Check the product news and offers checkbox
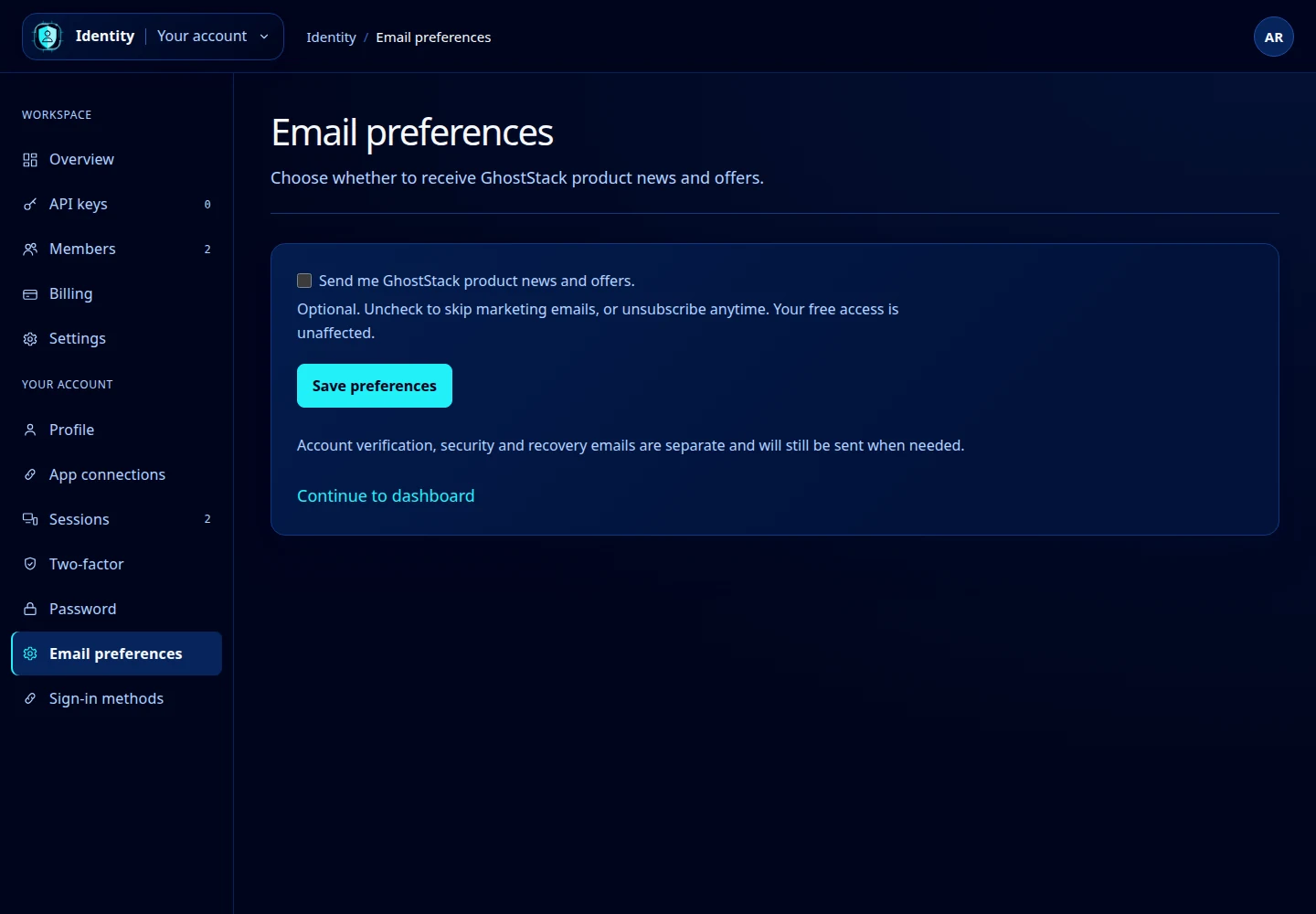The image size is (1316, 914). pyautogui.click(x=304, y=281)
